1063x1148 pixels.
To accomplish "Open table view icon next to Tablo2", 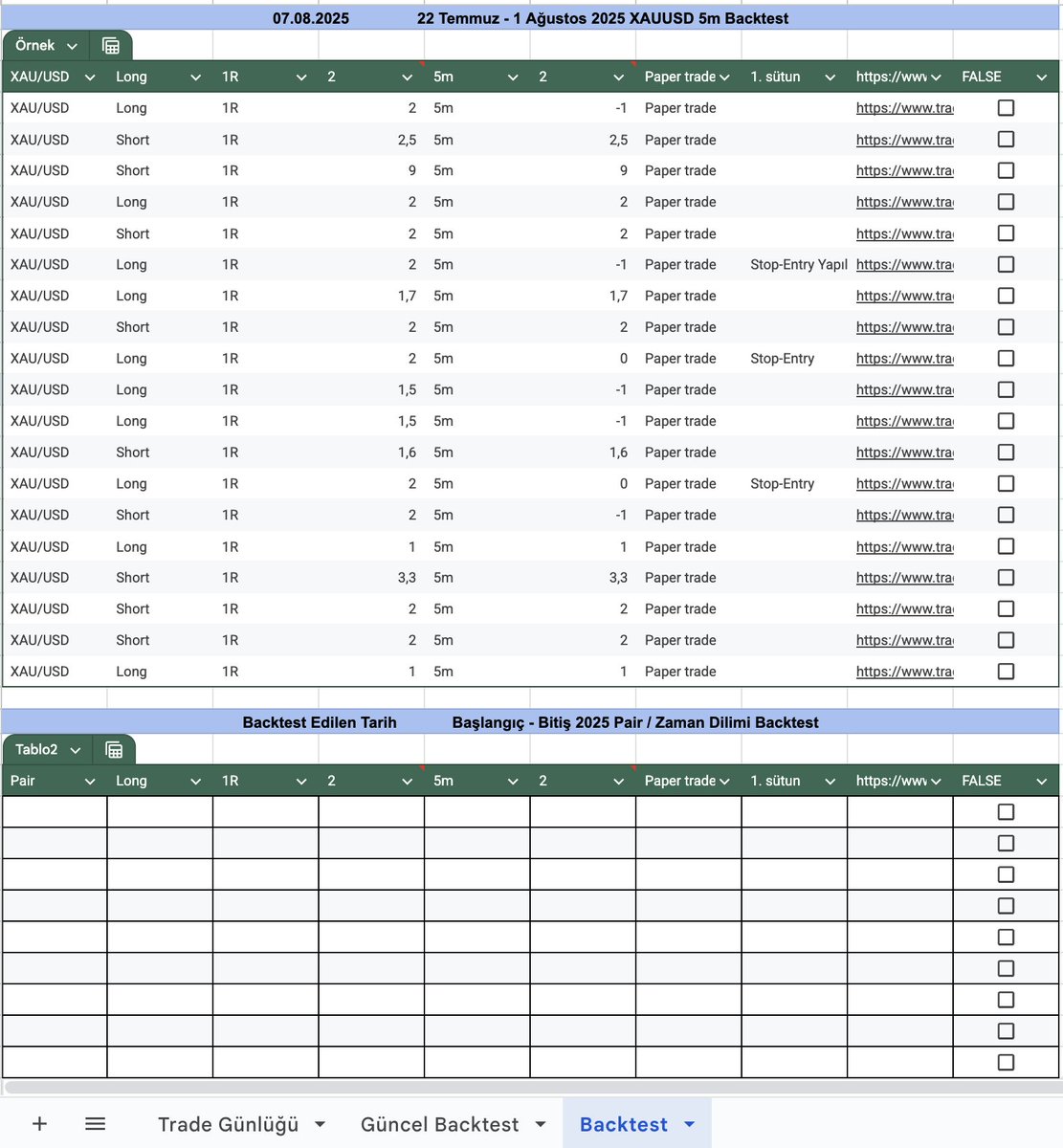I will click(114, 750).
